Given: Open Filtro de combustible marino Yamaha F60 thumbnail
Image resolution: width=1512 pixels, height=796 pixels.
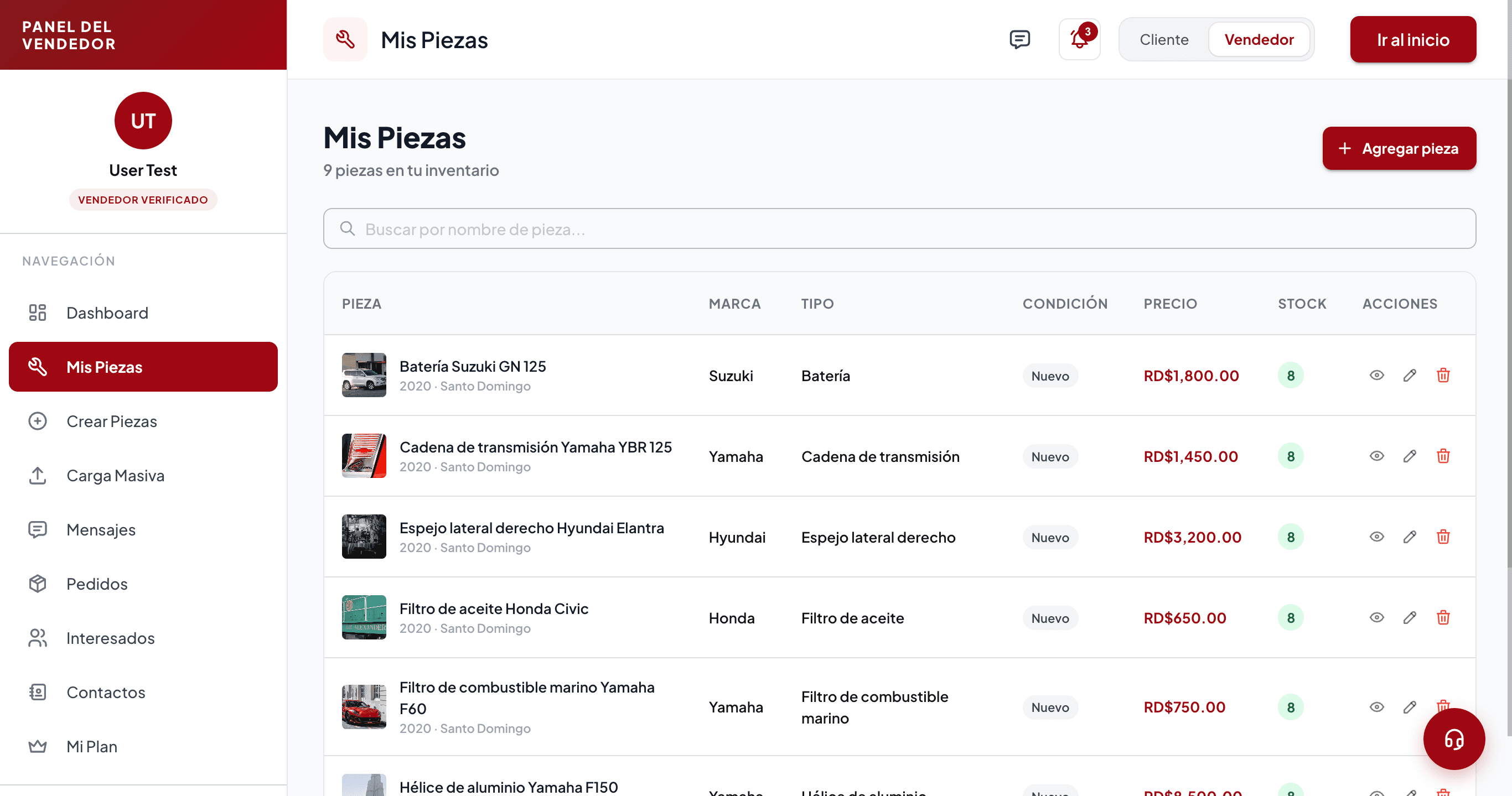Looking at the screenshot, I should tap(364, 706).
